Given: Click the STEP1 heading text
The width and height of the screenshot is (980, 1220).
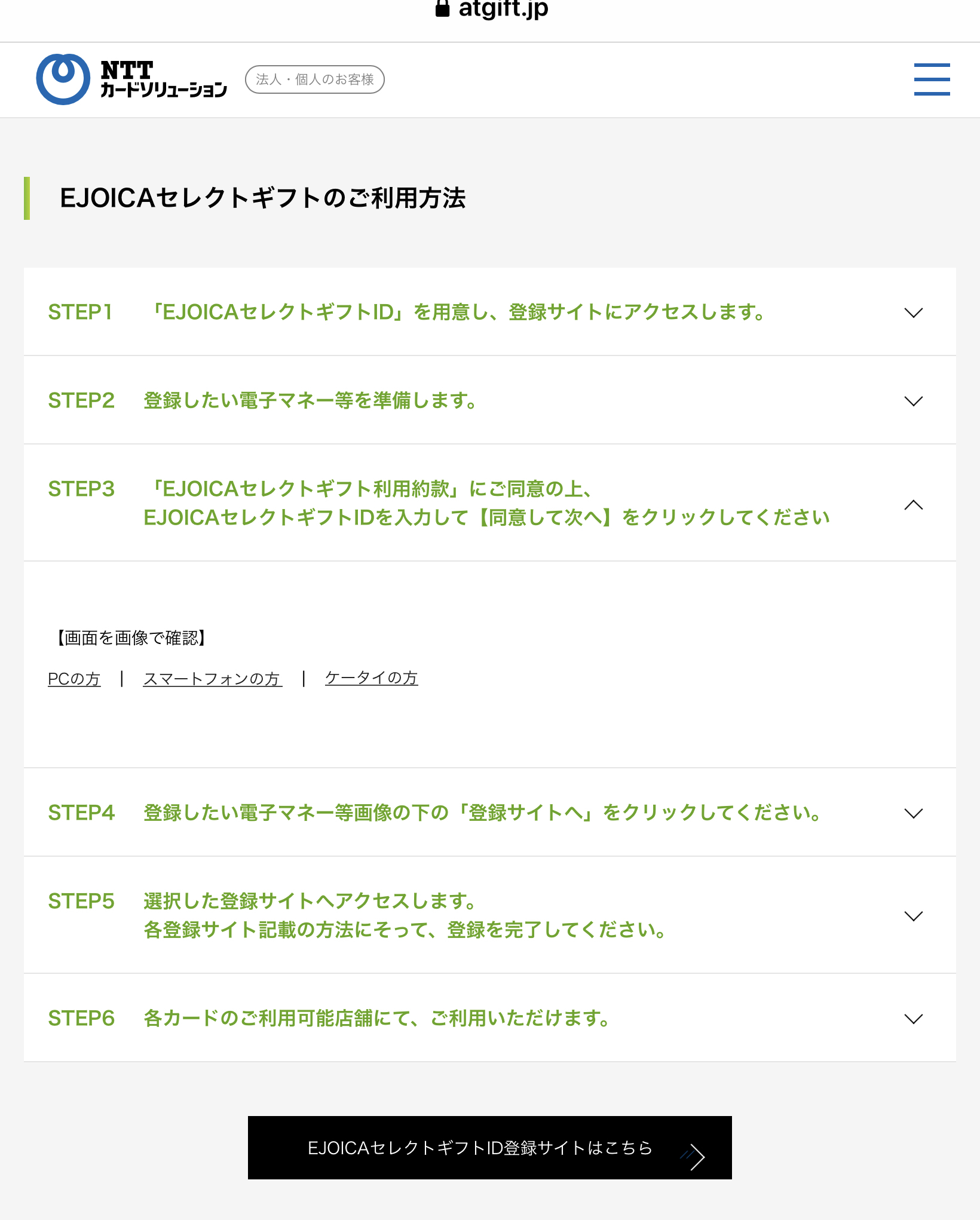Looking at the screenshot, I should point(457,312).
